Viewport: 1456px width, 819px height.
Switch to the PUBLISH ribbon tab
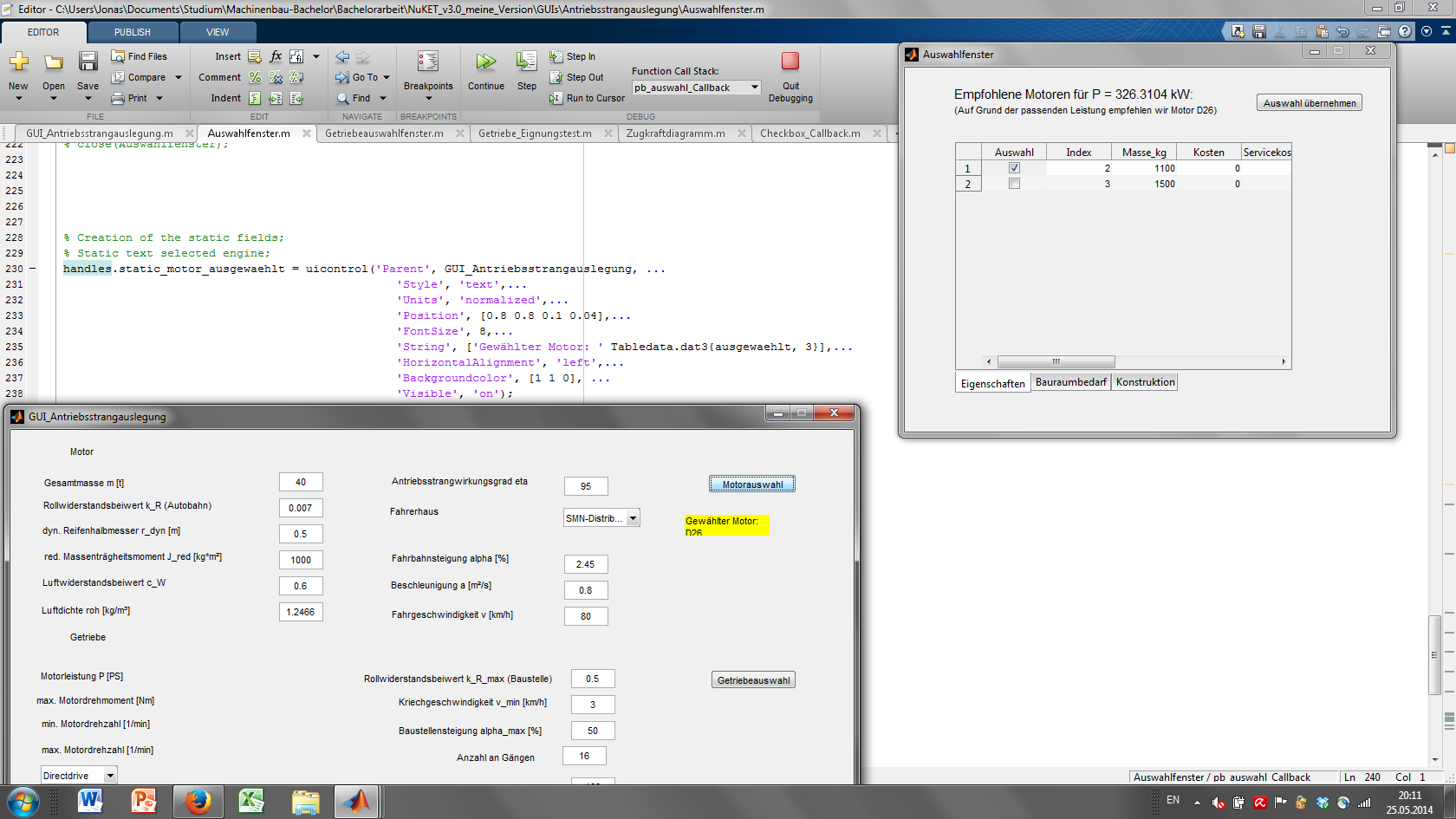pyautogui.click(x=132, y=32)
